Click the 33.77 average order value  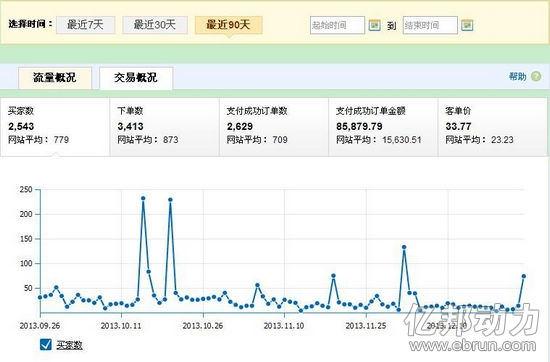(x=458, y=126)
